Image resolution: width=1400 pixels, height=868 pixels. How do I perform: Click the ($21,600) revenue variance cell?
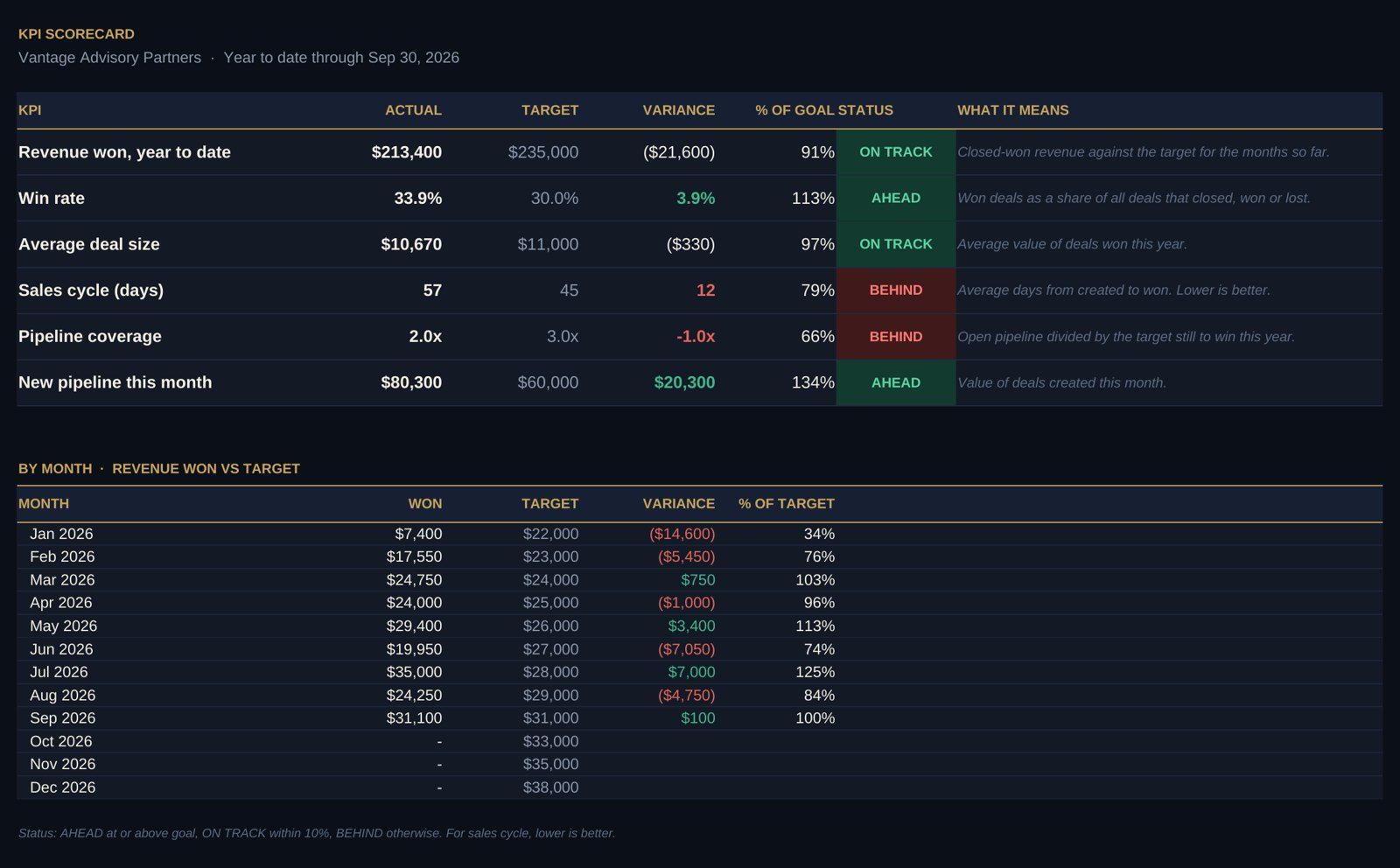(678, 152)
